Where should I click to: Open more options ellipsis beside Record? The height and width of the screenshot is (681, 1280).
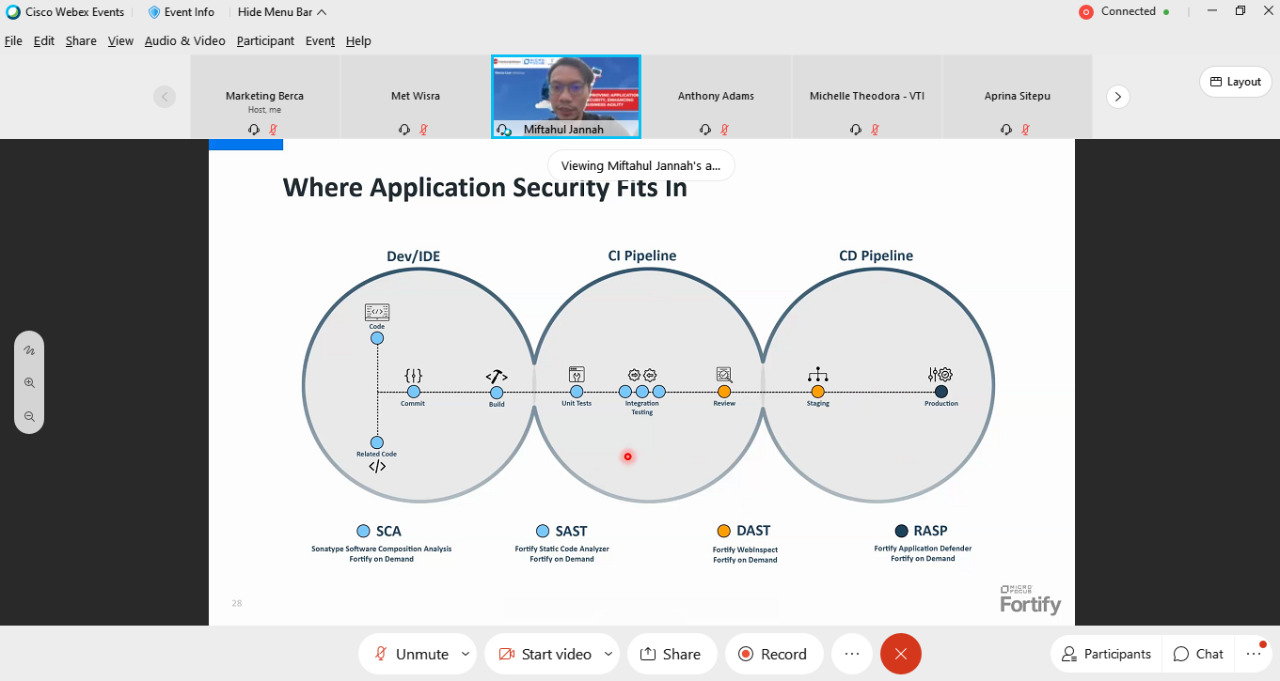pos(852,654)
